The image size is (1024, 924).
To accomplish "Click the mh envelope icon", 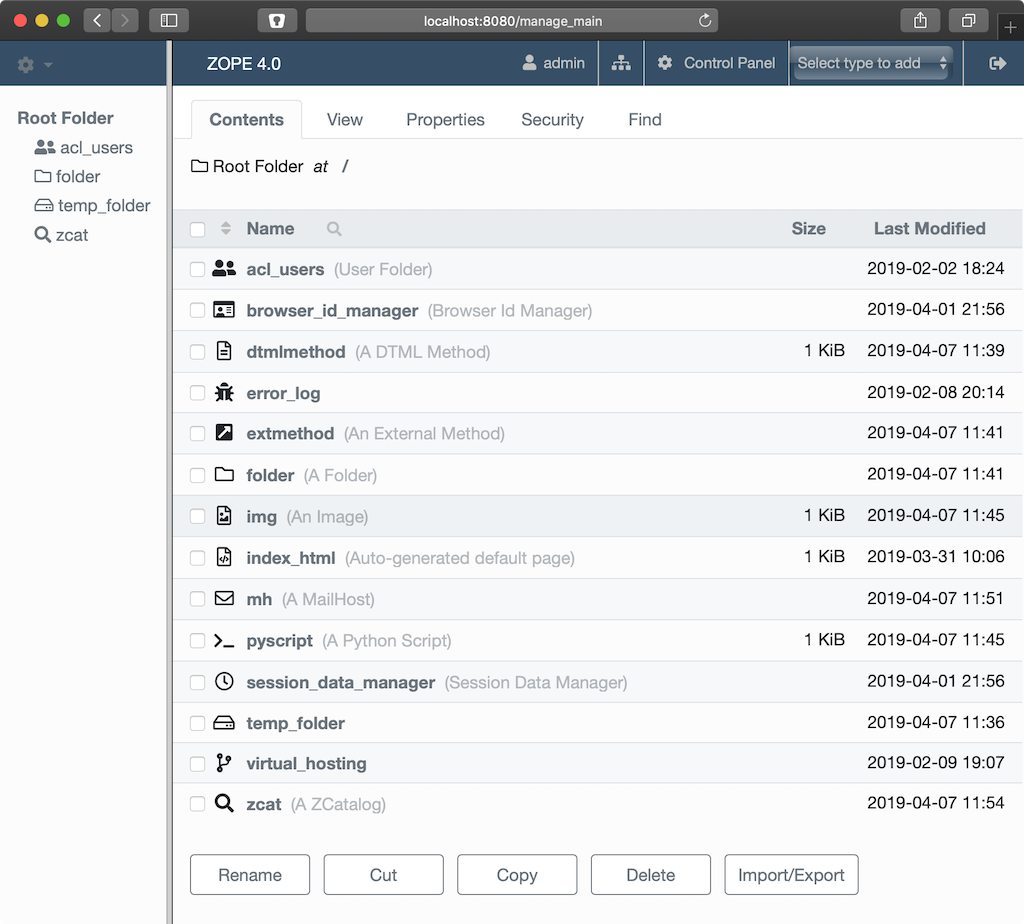I will [x=224, y=598].
